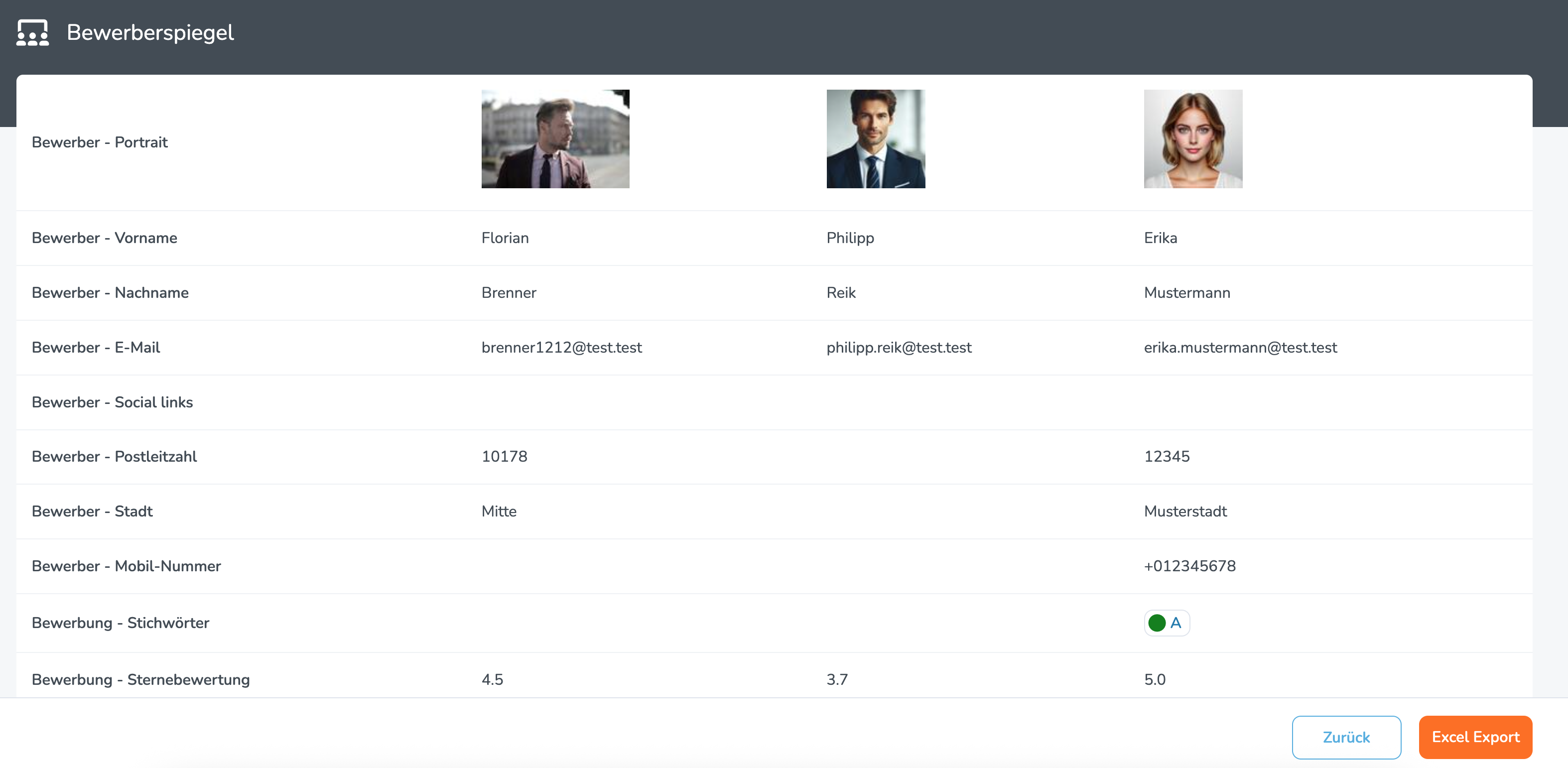Screen dimensions: 1568x768
Task: Select the email philipp.reik@test.test
Action: [x=899, y=348]
